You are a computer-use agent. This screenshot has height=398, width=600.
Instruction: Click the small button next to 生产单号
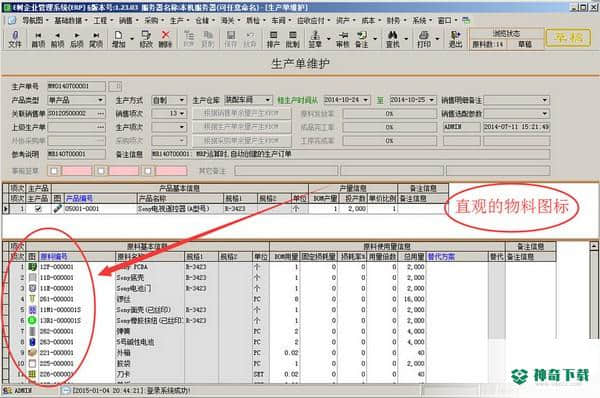[115, 86]
